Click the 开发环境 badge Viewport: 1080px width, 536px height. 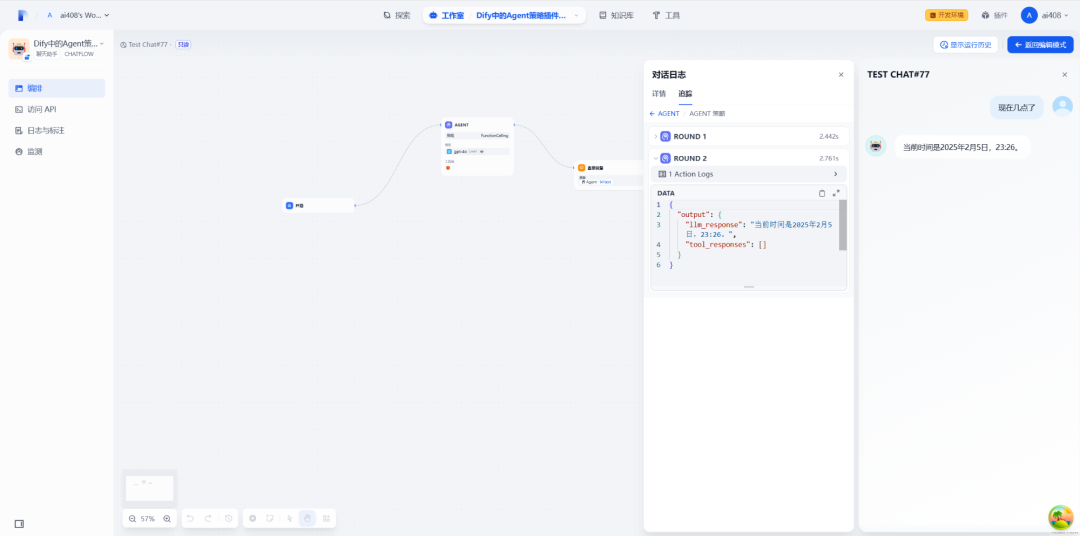pyautogui.click(x=946, y=15)
